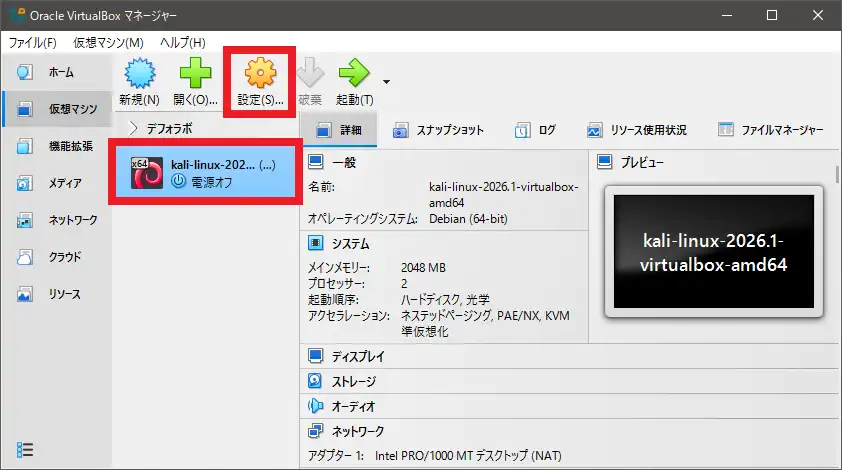Click the オーディオ speaker icon

point(316,406)
